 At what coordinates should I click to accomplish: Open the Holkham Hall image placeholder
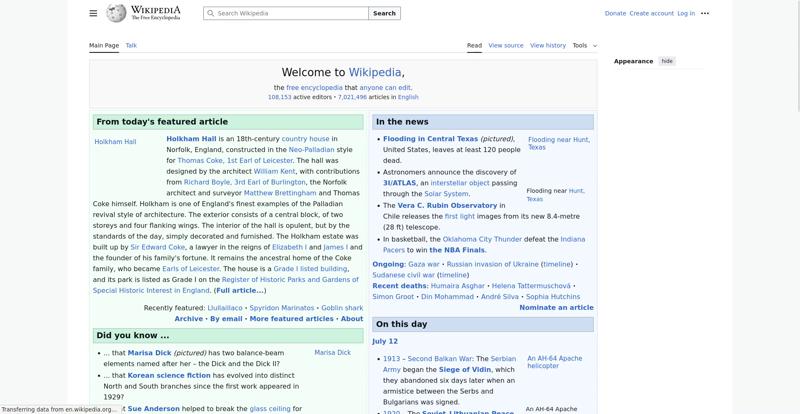coord(115,142)
